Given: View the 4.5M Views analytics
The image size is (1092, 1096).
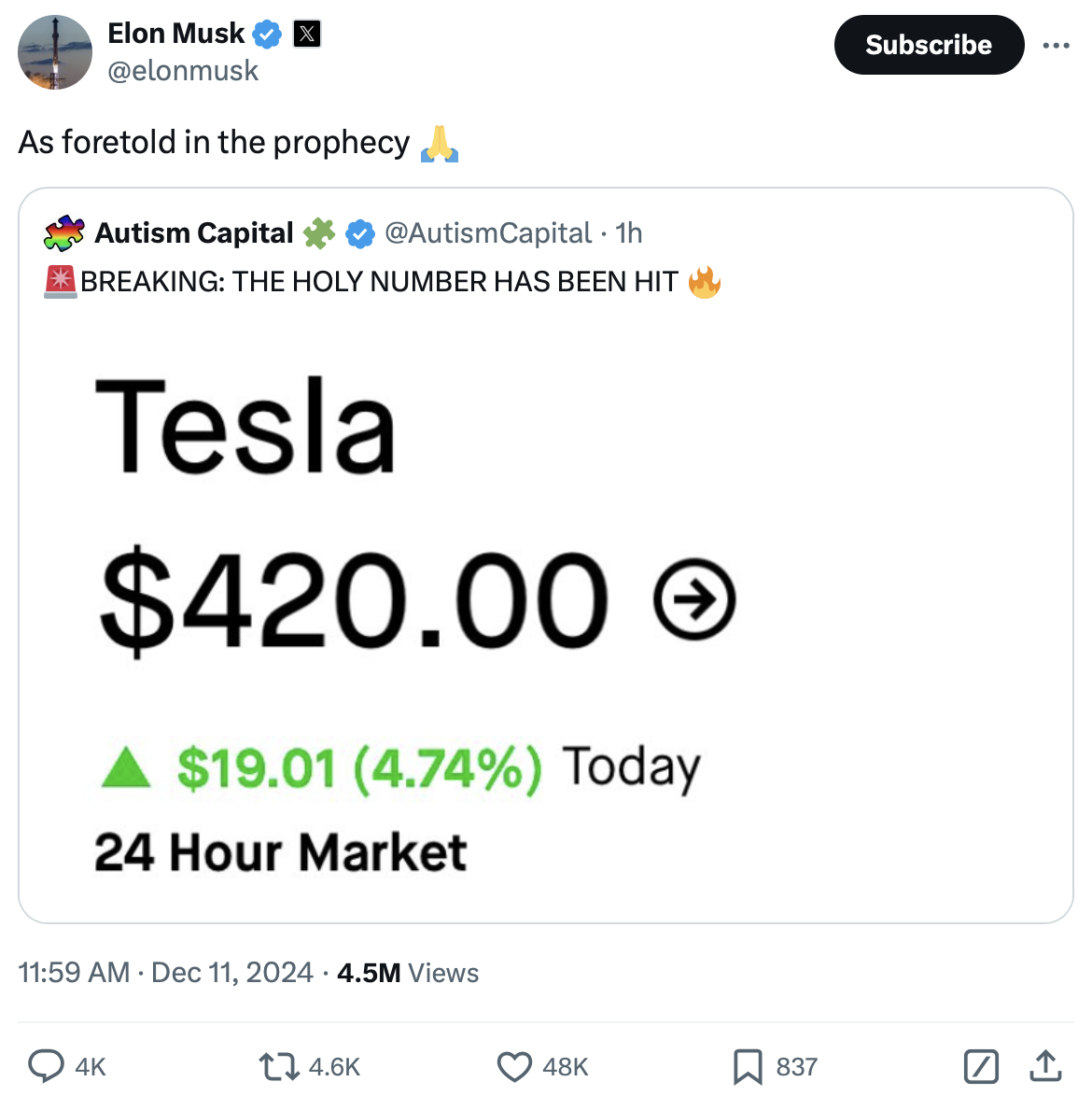Looking at the screenshot, I should tap(408, 973).
